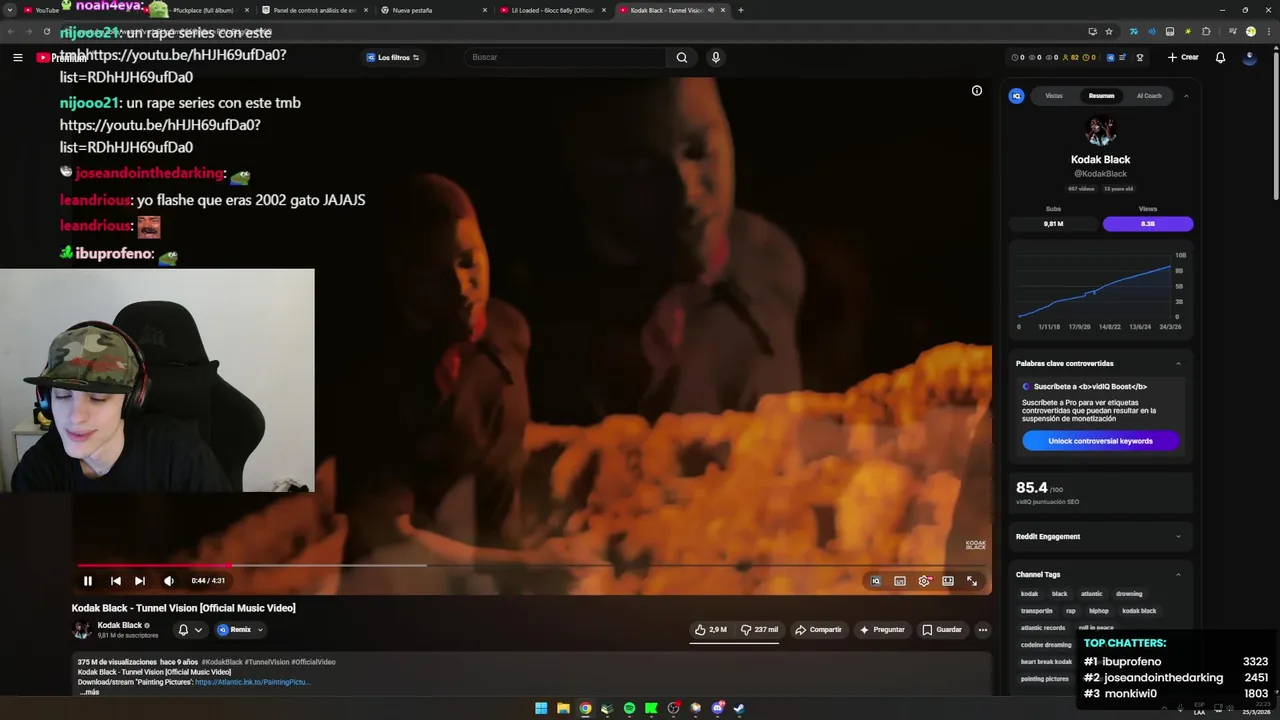Click Compartir share button
This screenshot has height=720, width=1280.
(818, 630)
